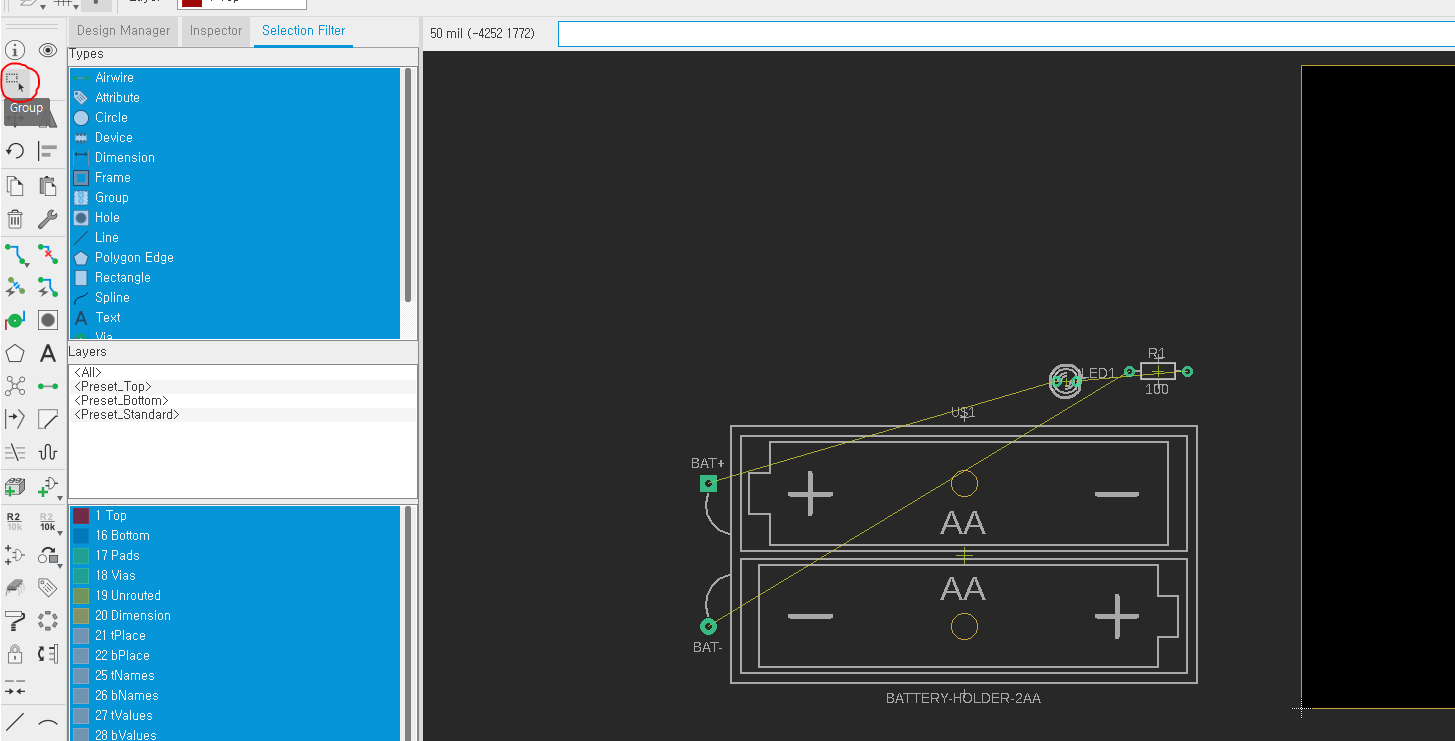Toggle Device type filter
Image resolution: width=1455 pixels, height=741 pixels.
pyautogui.click(x=236, y=137)
